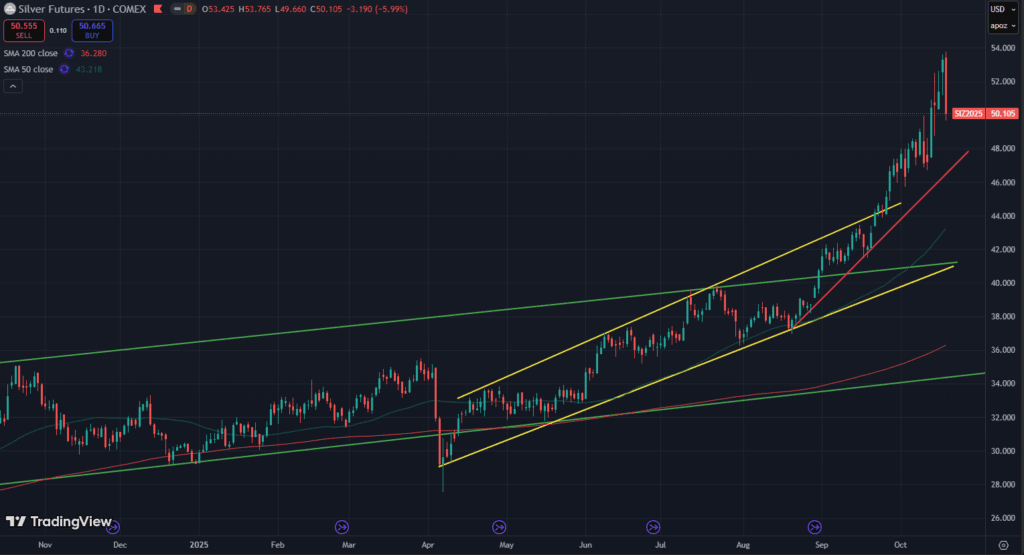Collapse the indicator legend with chevron
Screen dimensions: 1024x555
tap(13, 87)
